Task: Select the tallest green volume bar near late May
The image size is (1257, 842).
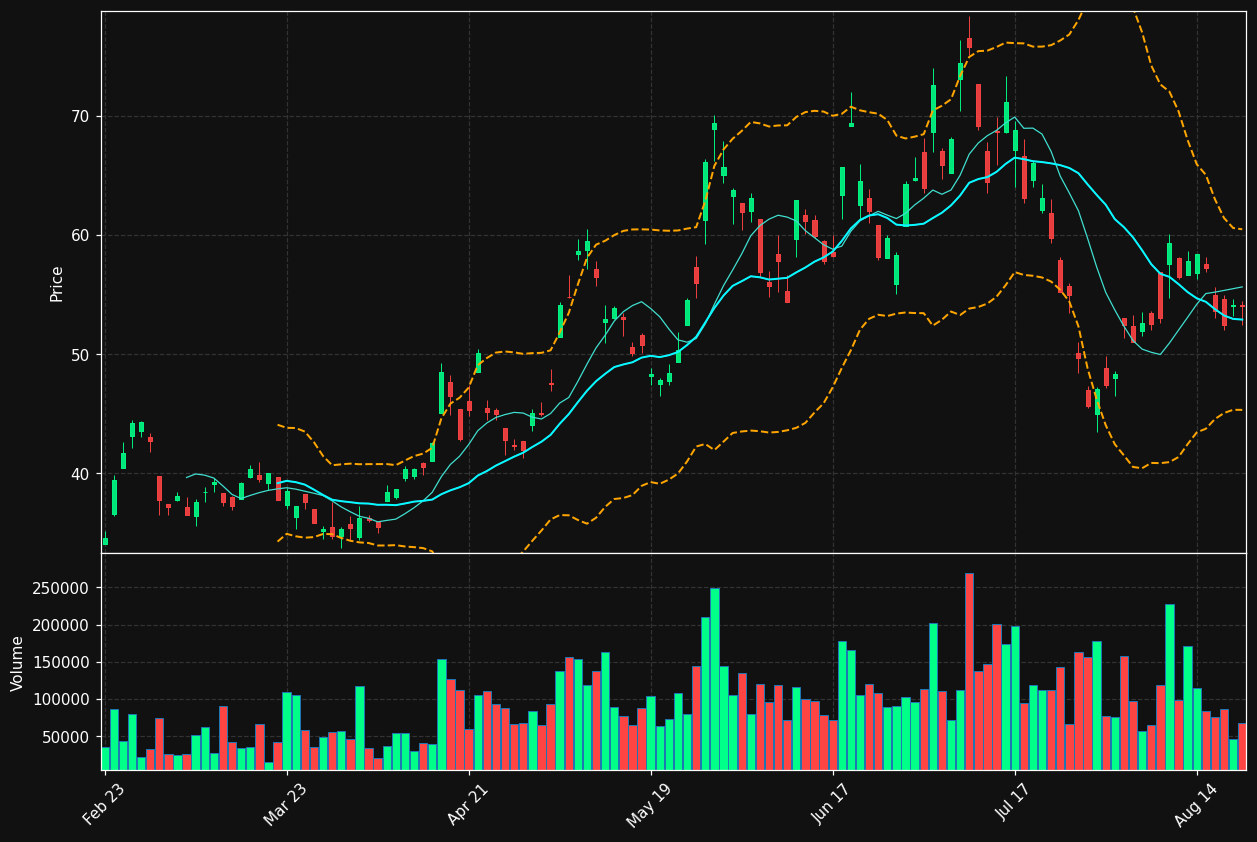Action: [x=714, y=679]
